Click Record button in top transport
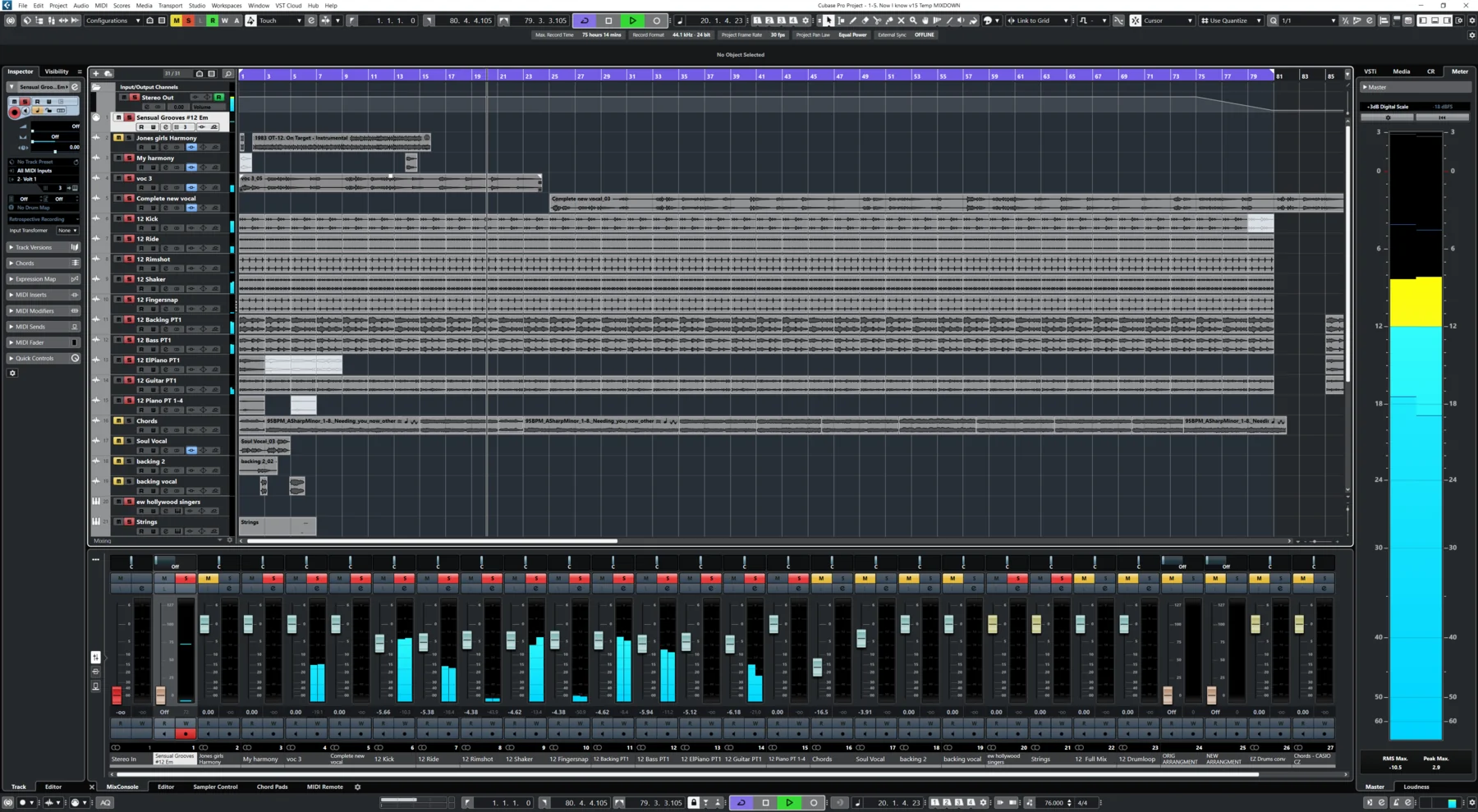Screen dimensions: 1478x812 pos(656,21)
